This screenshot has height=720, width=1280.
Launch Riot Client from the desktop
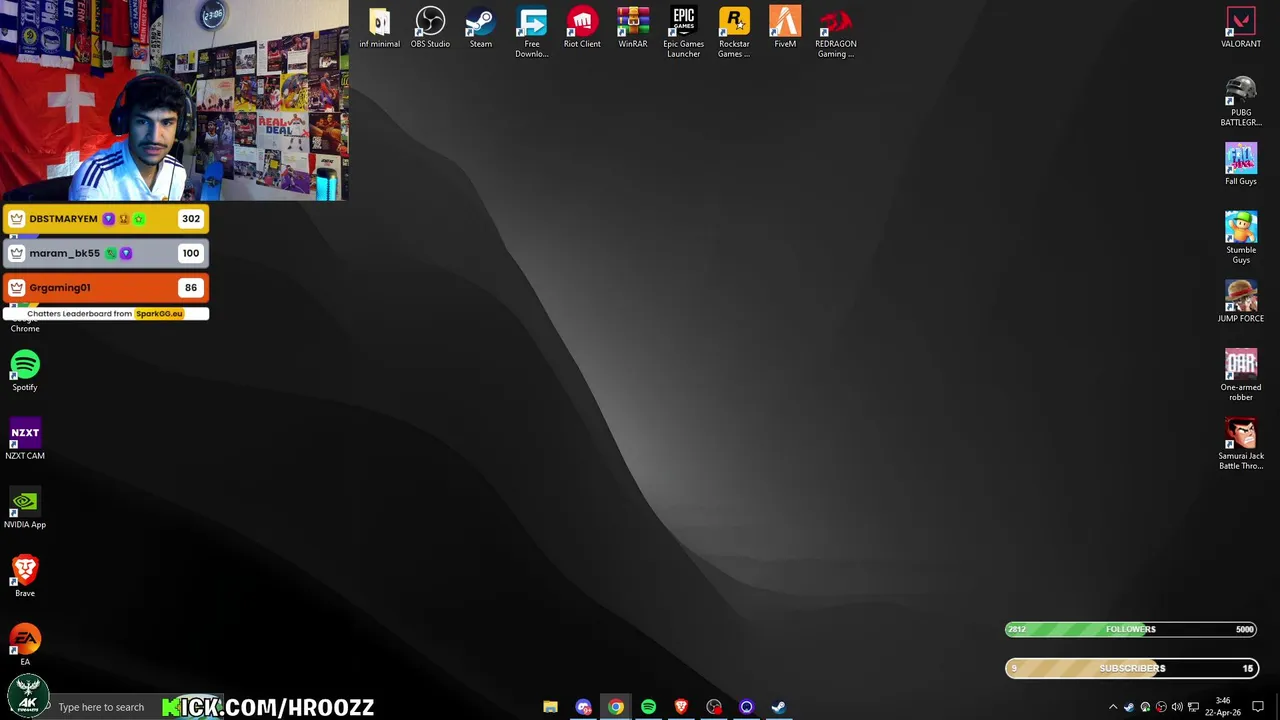tap(582, 28)
